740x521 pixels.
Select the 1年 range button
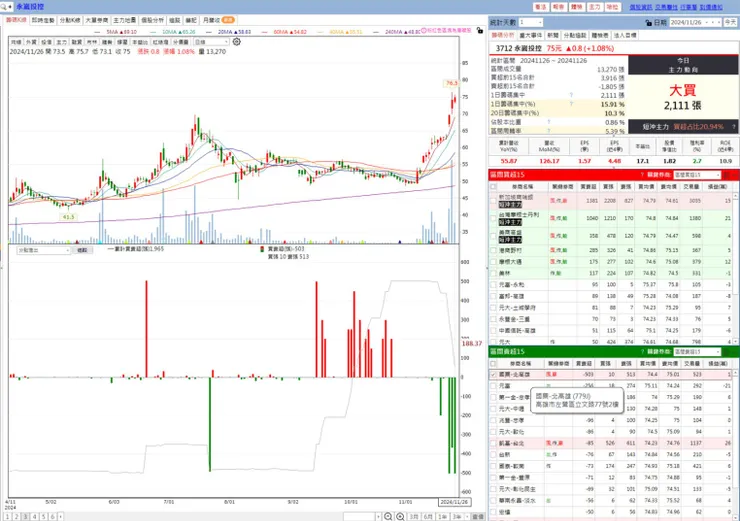[x=442, y=517]
